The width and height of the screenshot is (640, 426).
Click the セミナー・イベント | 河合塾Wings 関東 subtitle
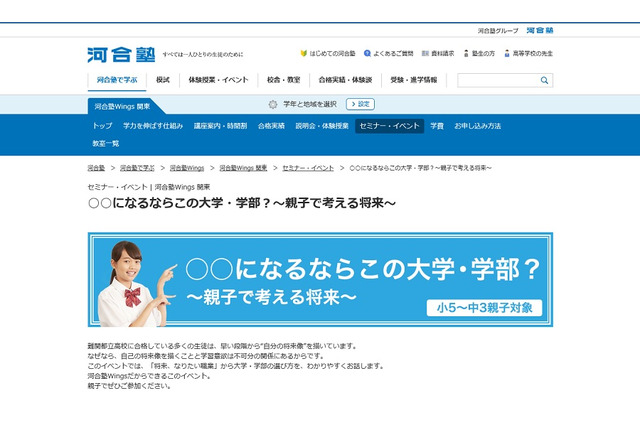tap(149, 187)
